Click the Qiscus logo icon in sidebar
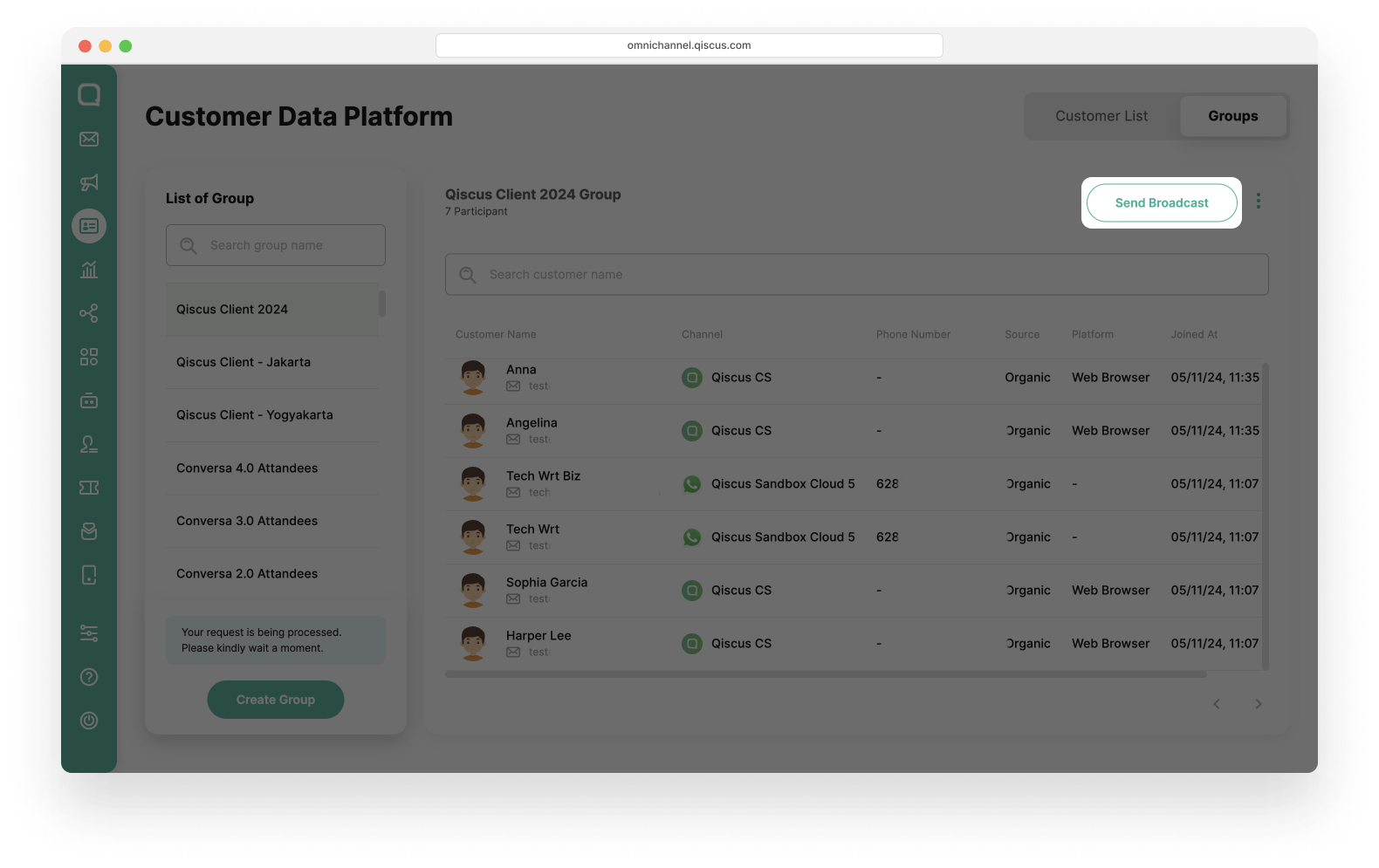This screenshot has width=1379, height=868. pyautogui.click(x=89, y=94)
